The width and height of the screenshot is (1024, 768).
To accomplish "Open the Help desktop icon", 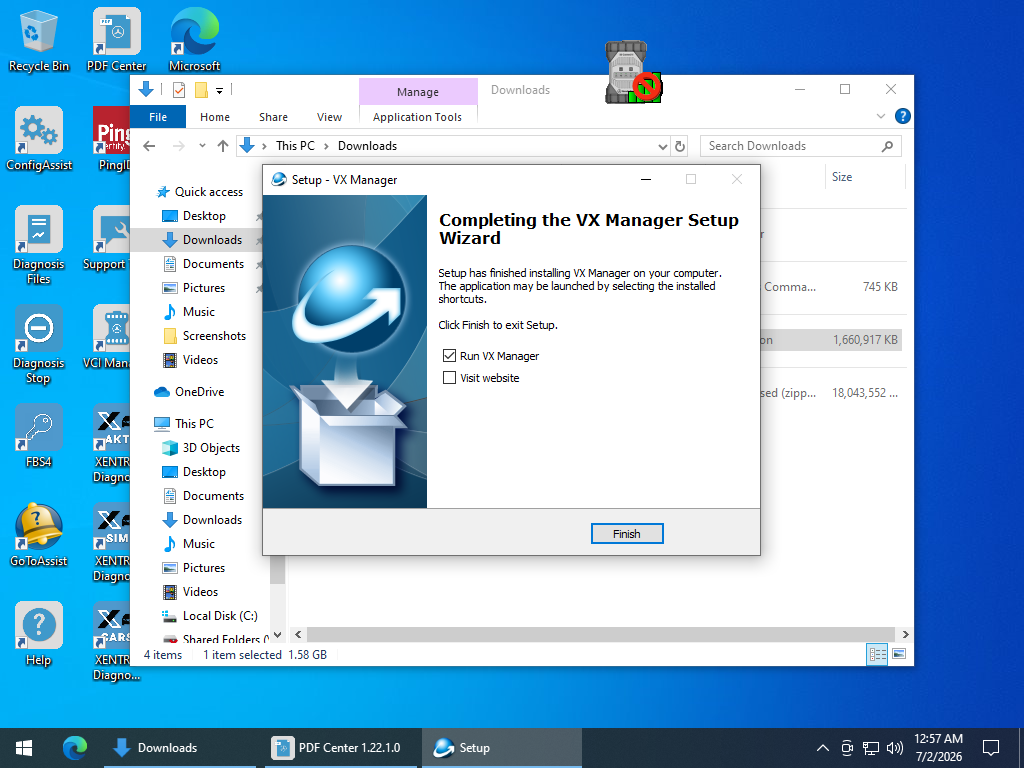I will coord(39,634).
